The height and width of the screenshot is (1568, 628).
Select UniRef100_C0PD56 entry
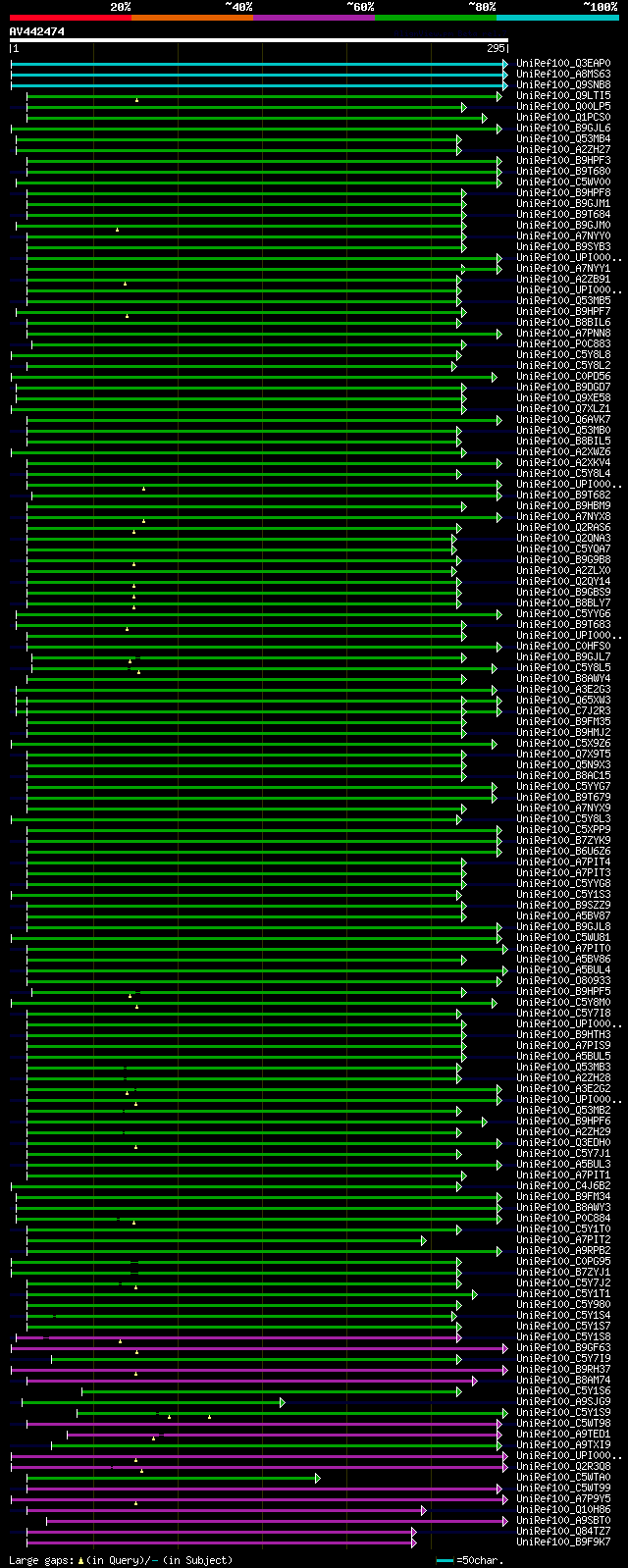coord(563,376)
